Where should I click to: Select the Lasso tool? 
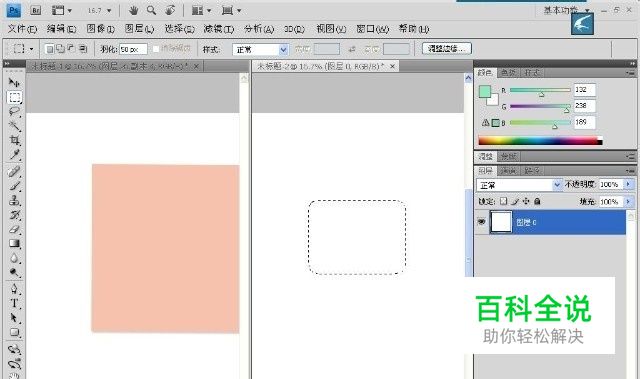(14, 111)
